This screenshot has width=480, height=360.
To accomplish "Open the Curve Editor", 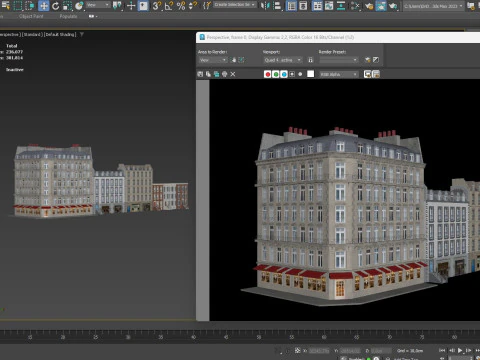I will (329, 5).
